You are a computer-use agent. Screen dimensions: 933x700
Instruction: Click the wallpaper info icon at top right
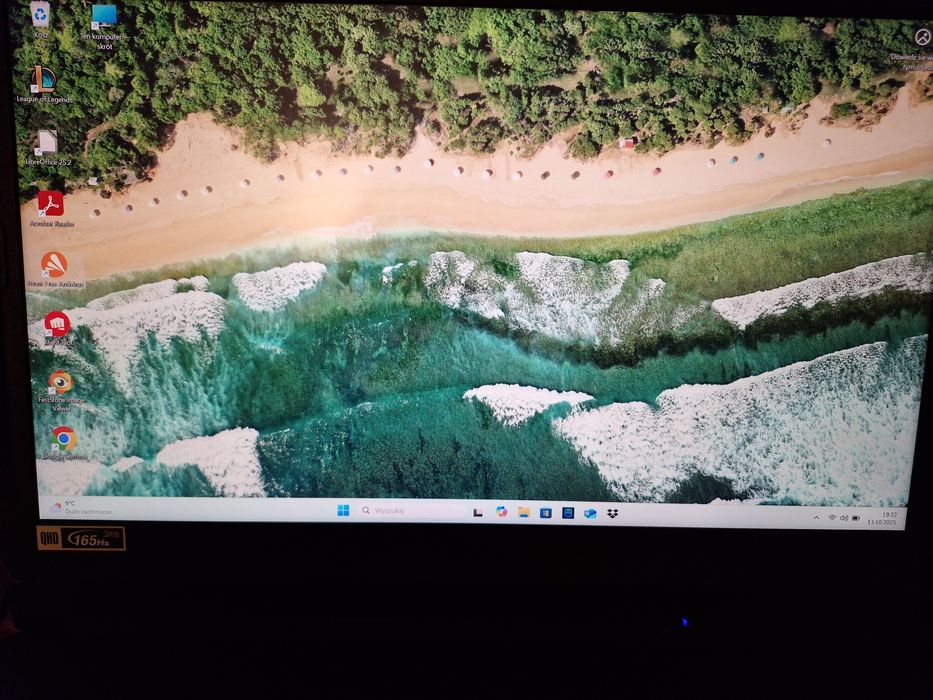coord(922,38)
